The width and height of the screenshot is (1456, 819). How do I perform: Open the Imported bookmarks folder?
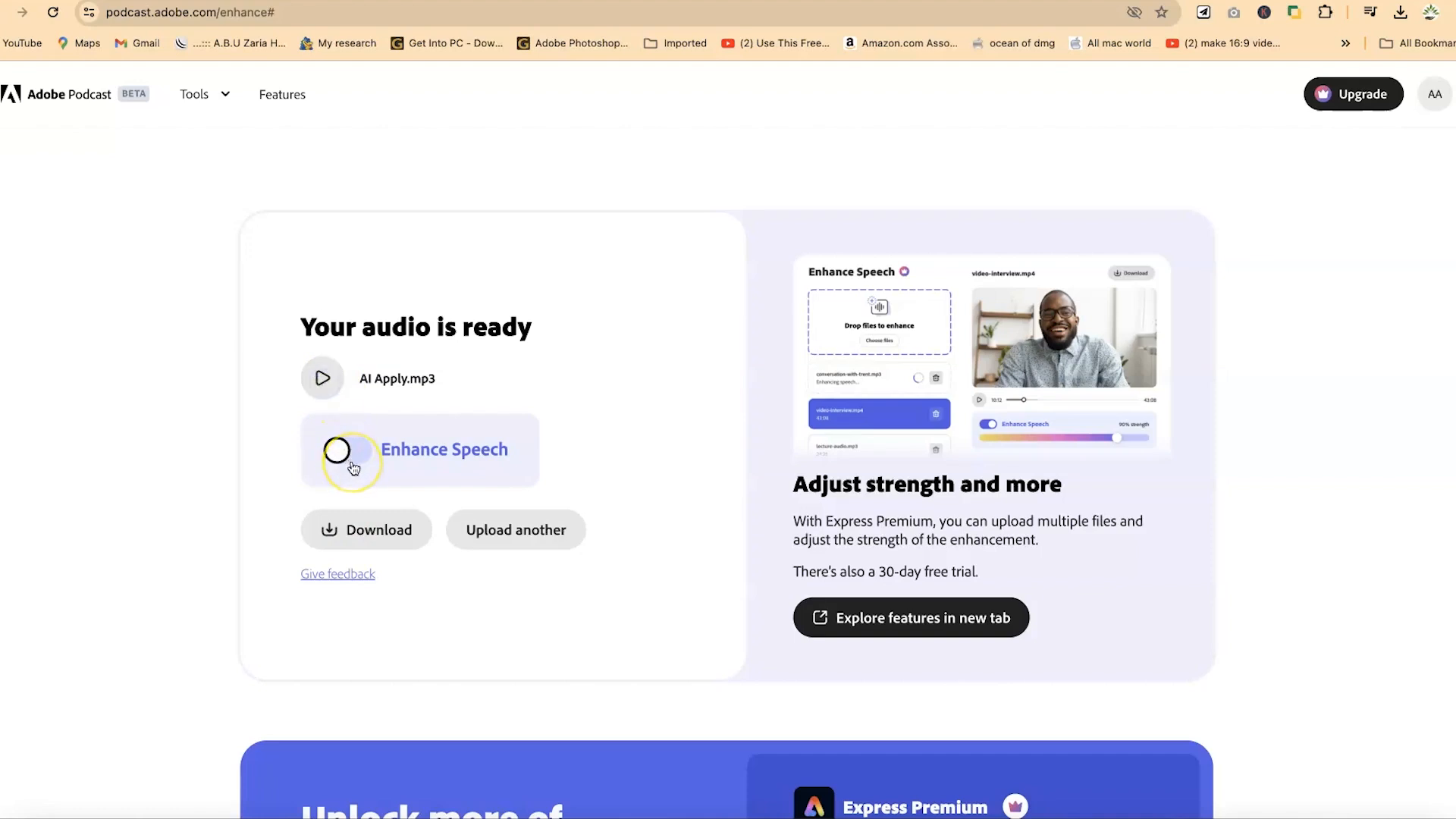pos(675,43)
